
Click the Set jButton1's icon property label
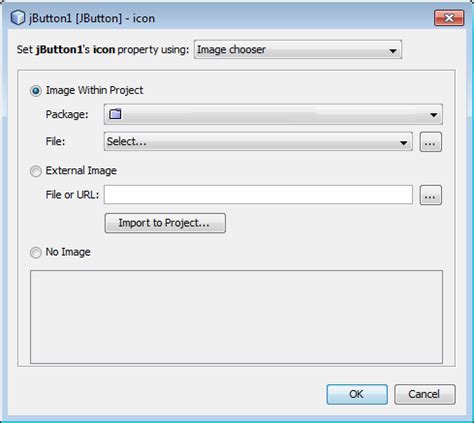pos(103,50)
